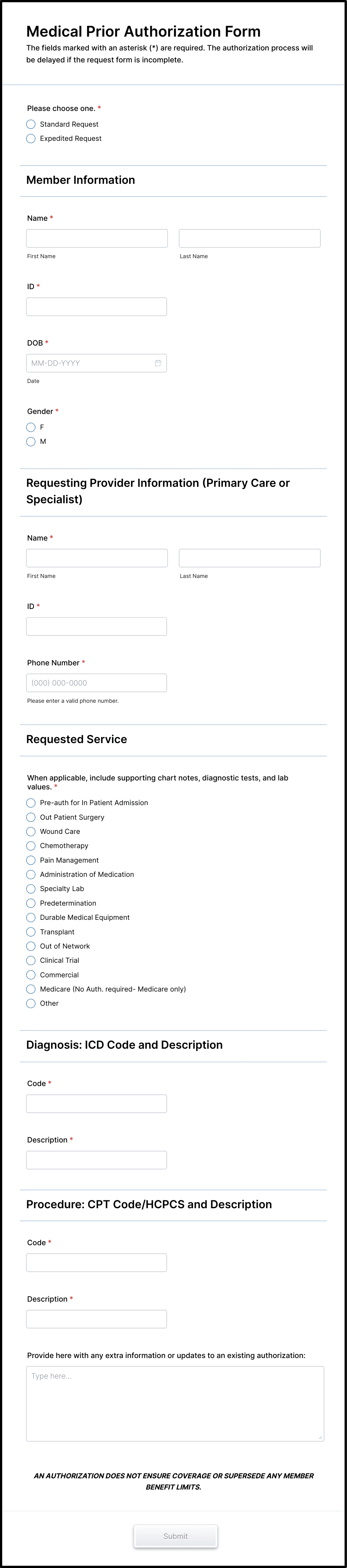Choose gender M
Screen dimensions: 347x1568
[x=31, y=441]
